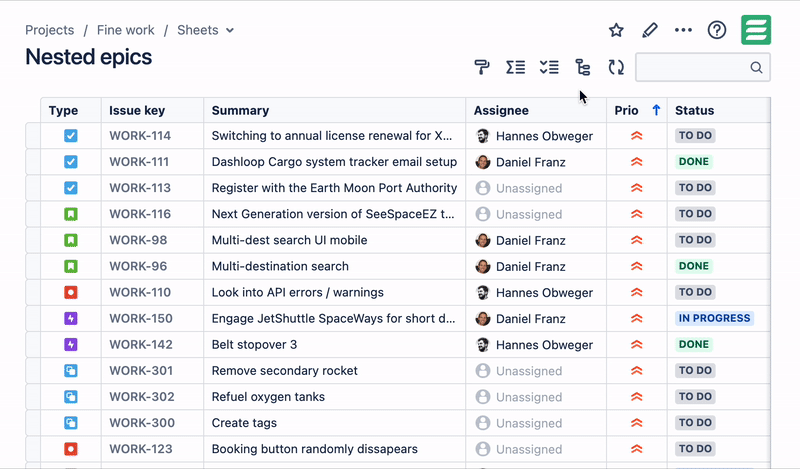Change IN PROGRESS status of WORK-150
800x469 pixels.
tap(714, 318)
